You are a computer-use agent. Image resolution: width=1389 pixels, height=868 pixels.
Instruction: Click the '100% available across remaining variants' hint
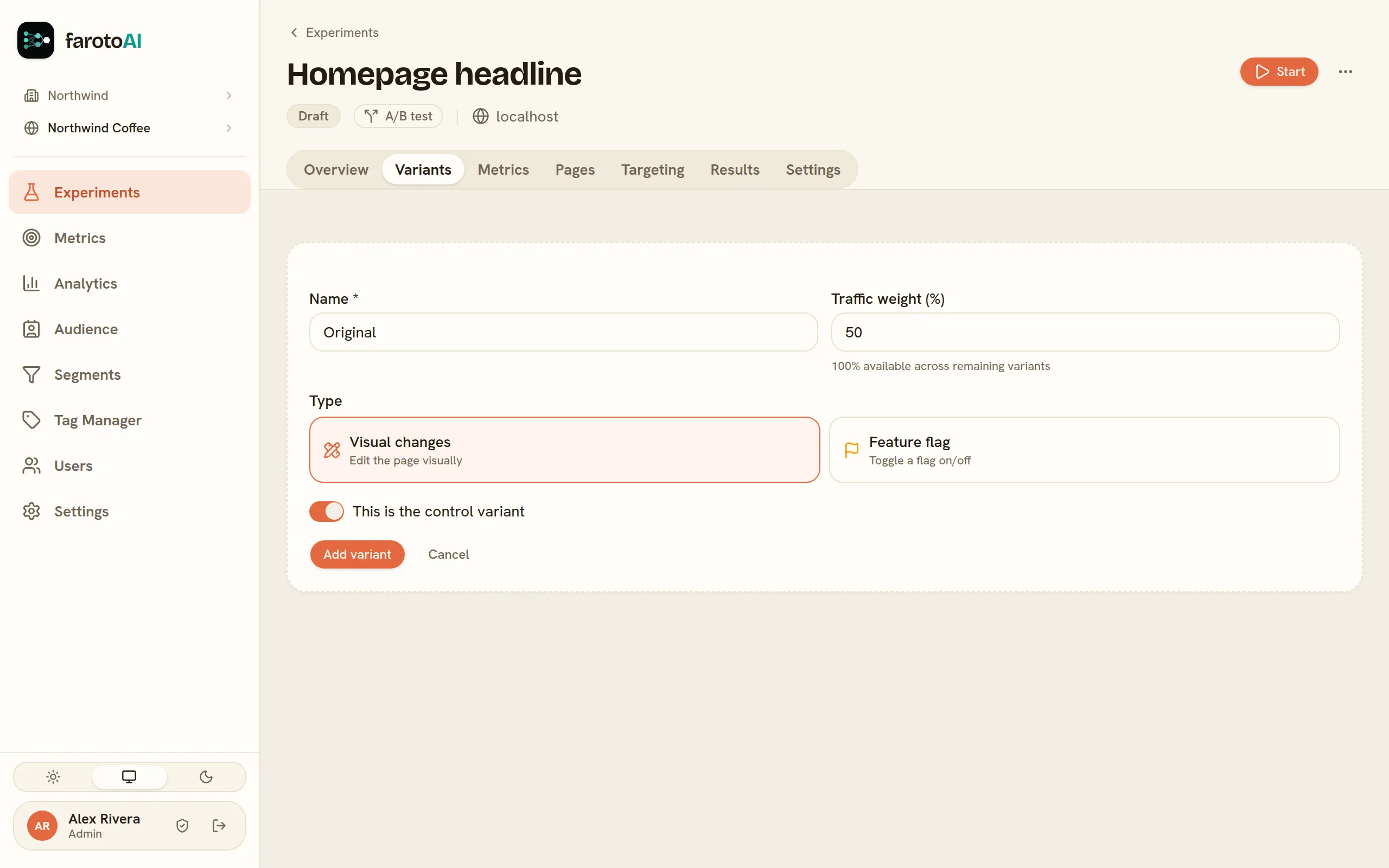(941, 366)
